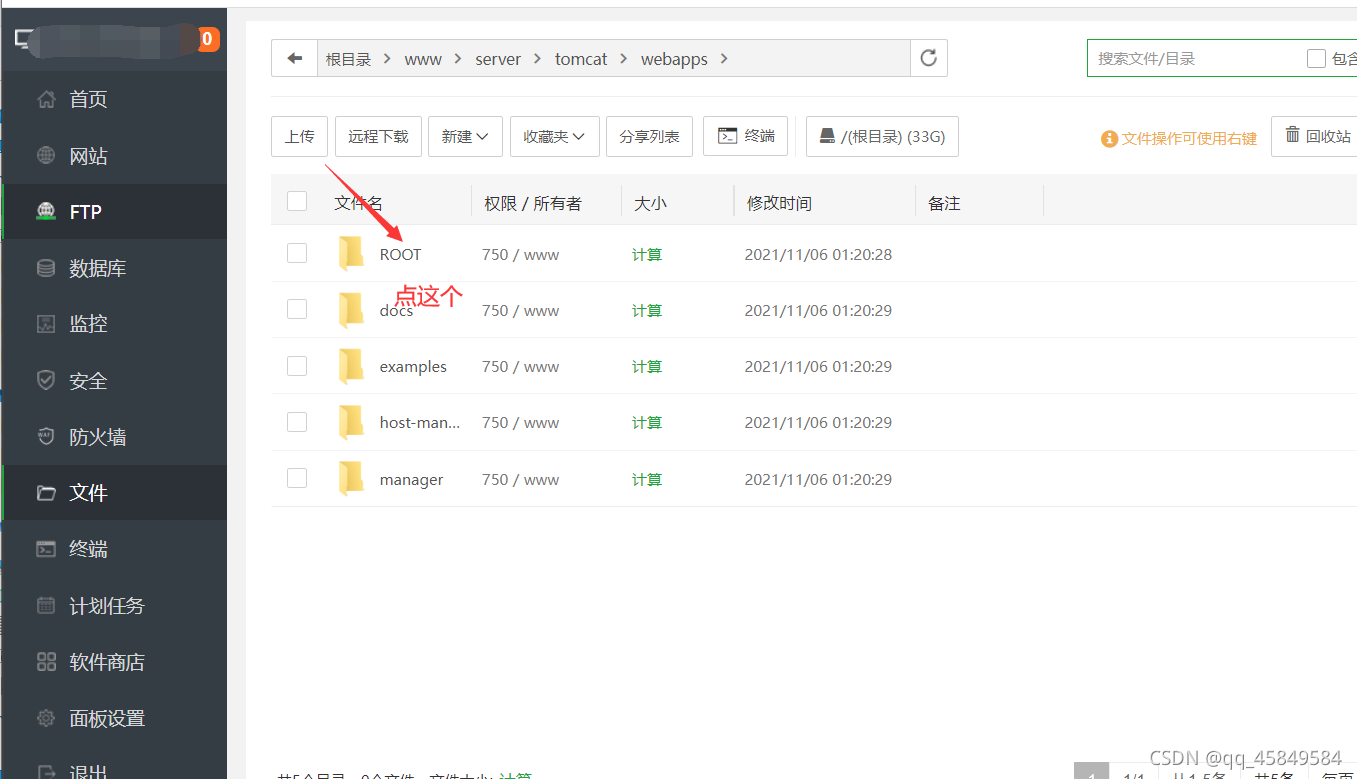Click the gear icon beside 面板设置
The image size is (1357, 779).
click(x=46, y=718)
